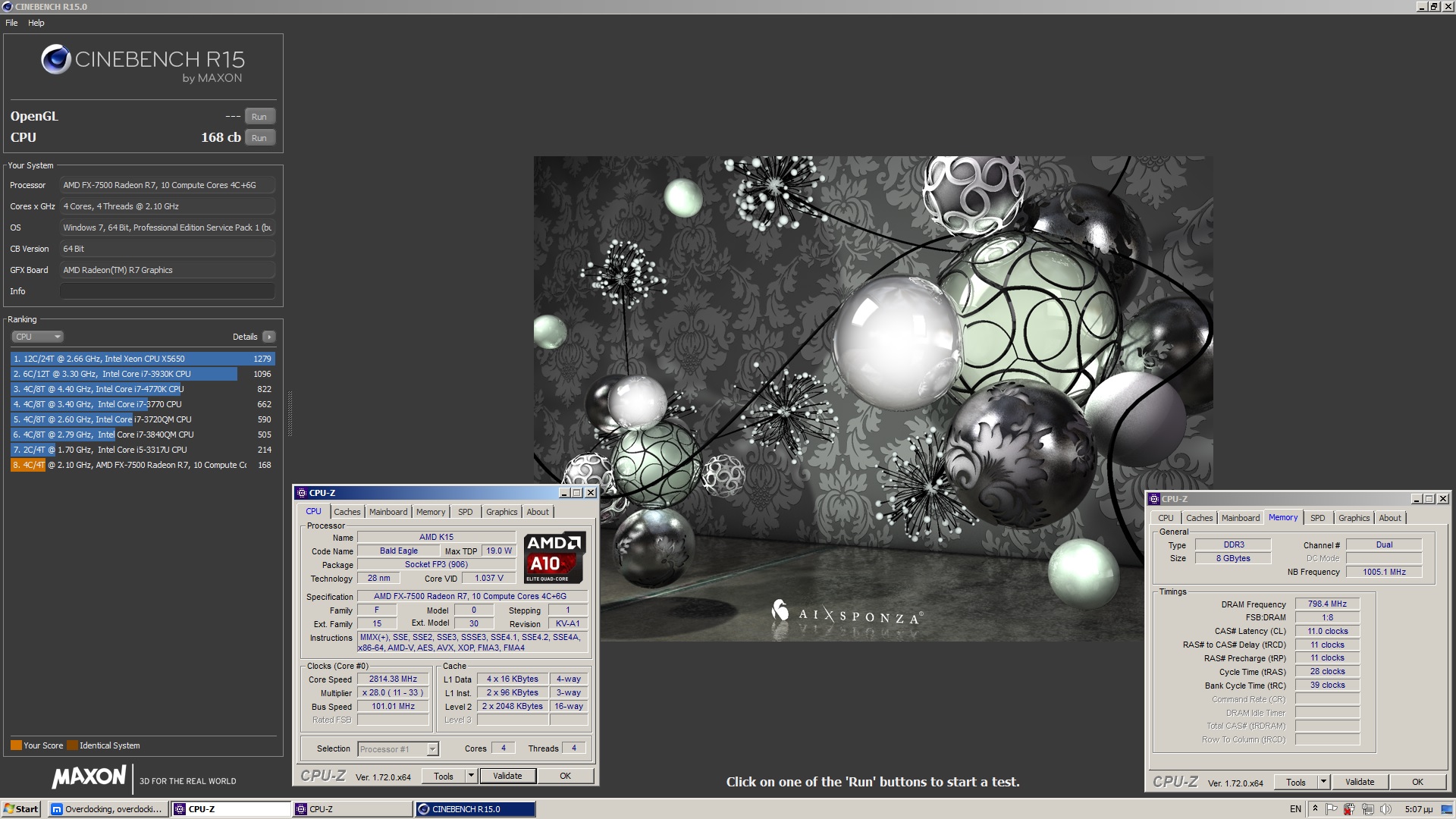Open the Help menu in Cinebench
Image resolution: width=1456 pixels, height=819 pixels.
[x=36, y=23]
